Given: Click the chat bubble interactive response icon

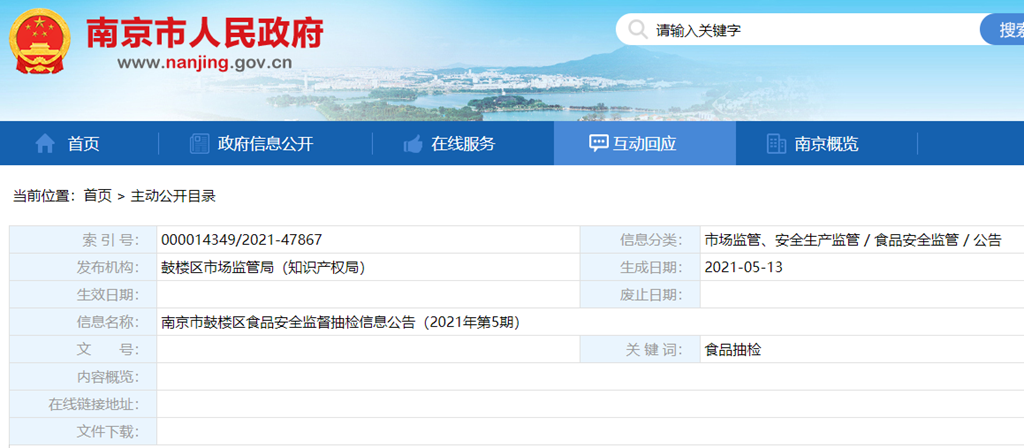Looking at the screenshot, I should [599, 144].
